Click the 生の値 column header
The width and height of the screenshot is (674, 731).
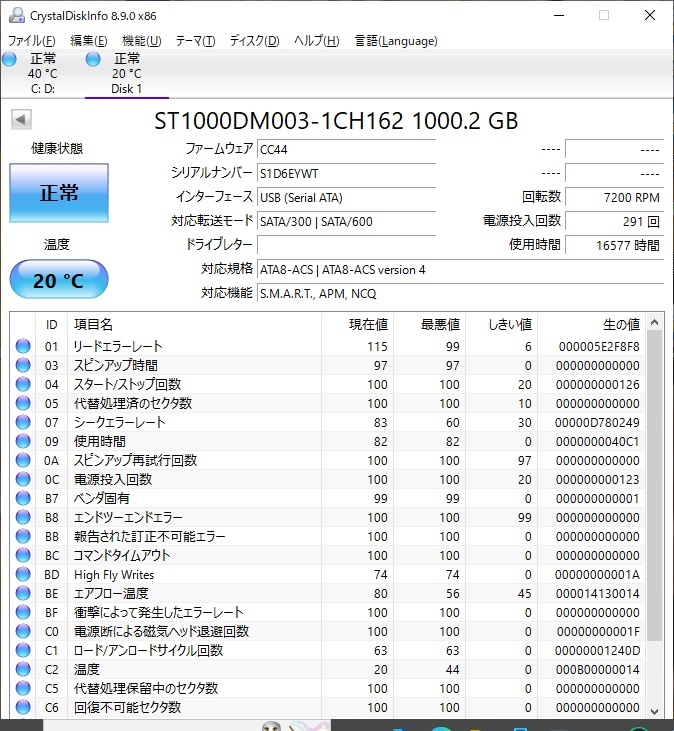pos(592,324)
